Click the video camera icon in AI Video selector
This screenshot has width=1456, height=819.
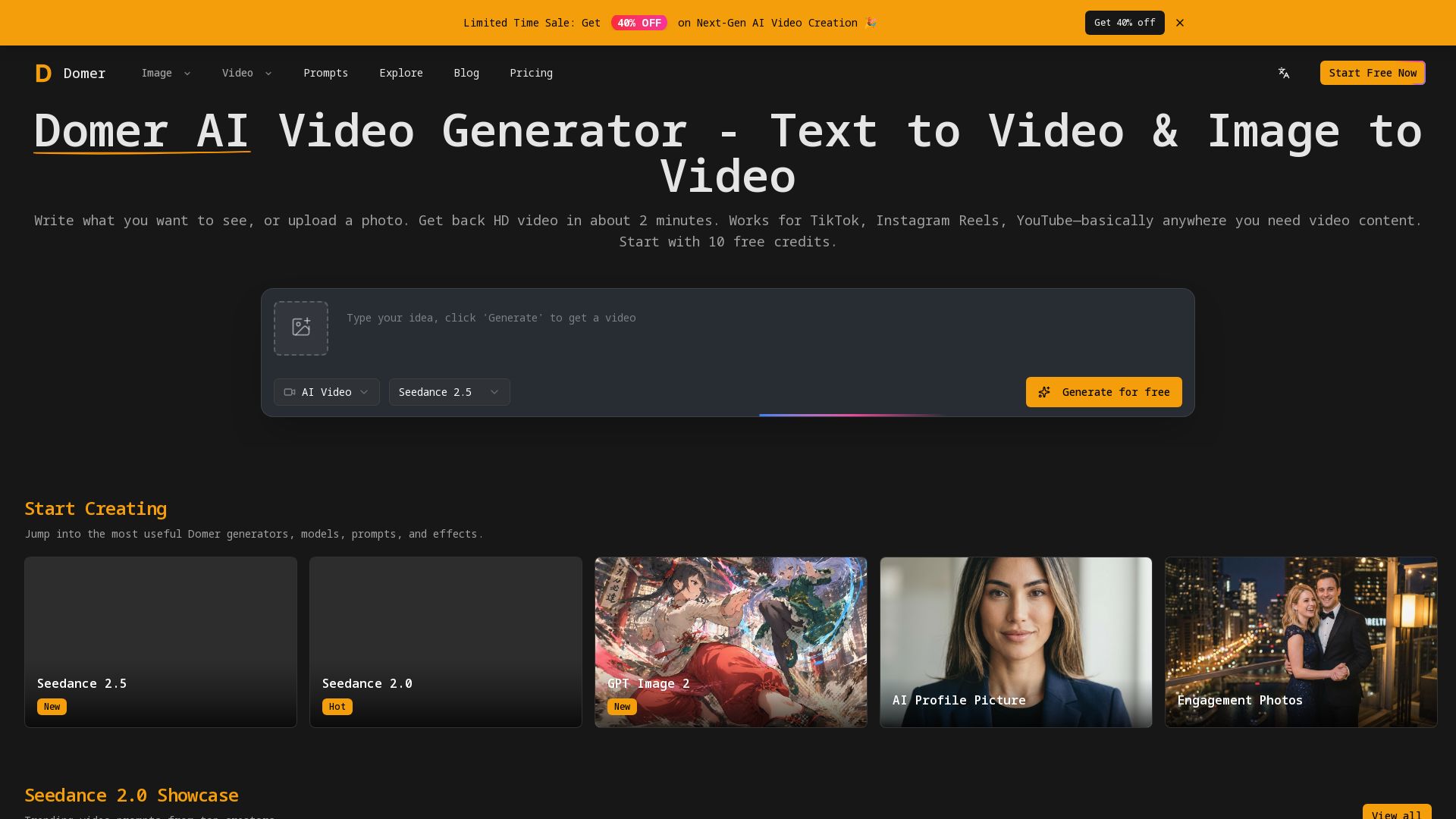290,392
